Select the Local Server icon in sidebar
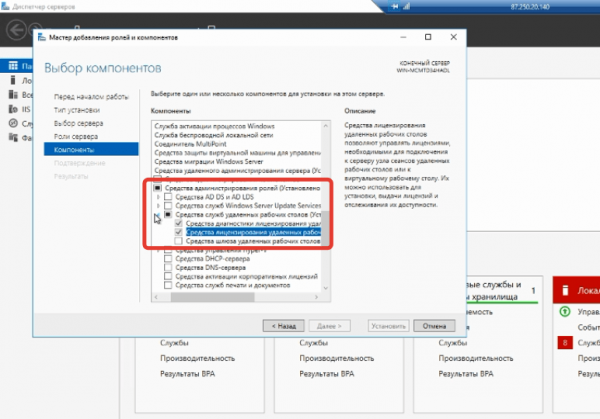 [13, 80]
